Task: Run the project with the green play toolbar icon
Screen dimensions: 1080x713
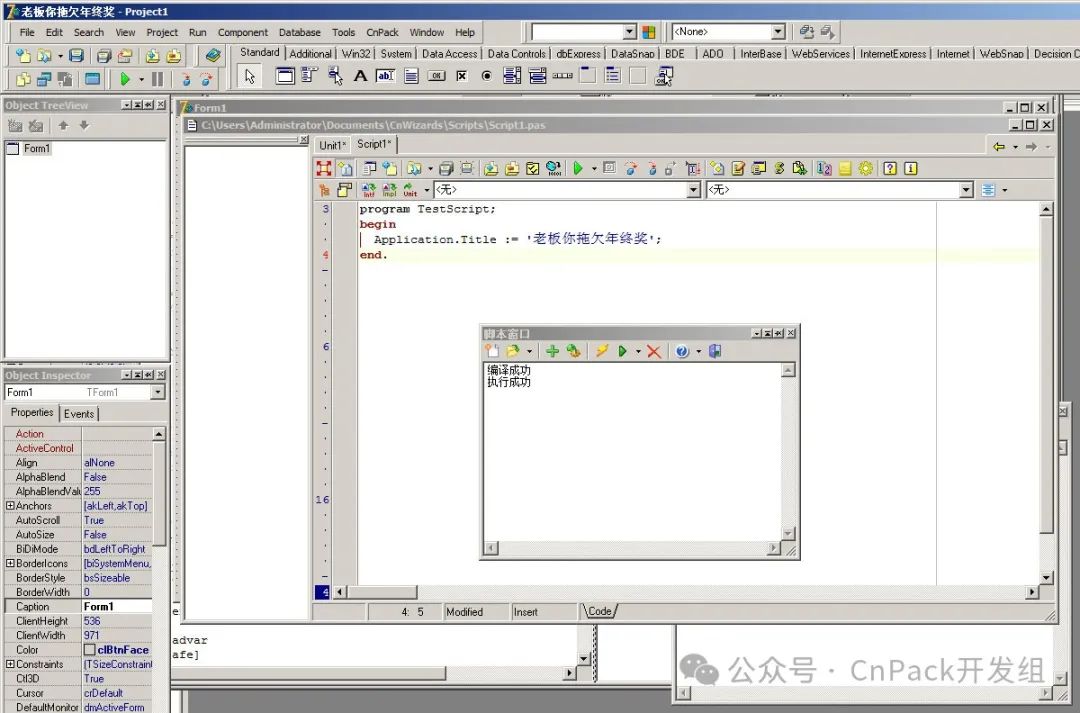Action: [x=124, y=77]
